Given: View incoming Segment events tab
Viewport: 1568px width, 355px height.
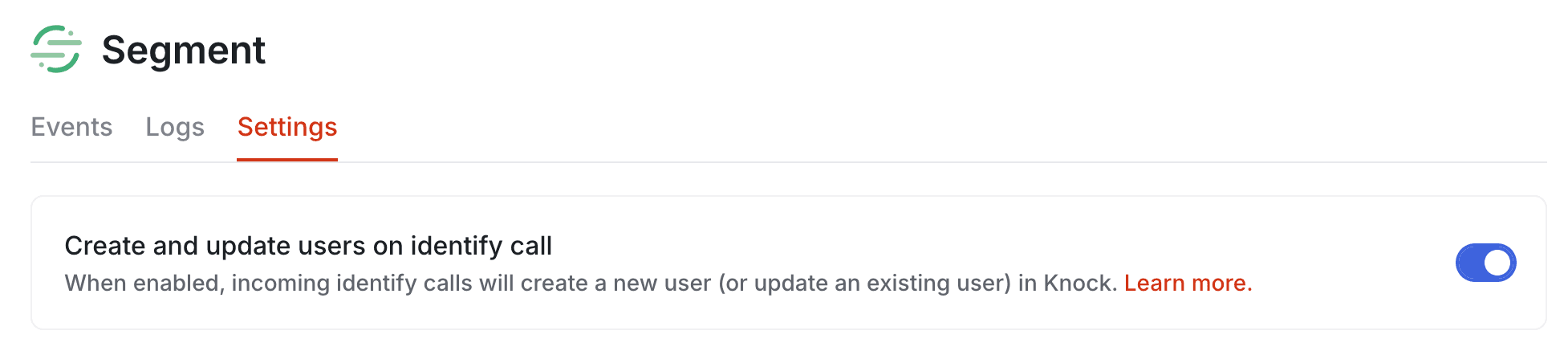Looking at the screenshot, I should click(x=71, y=127).
